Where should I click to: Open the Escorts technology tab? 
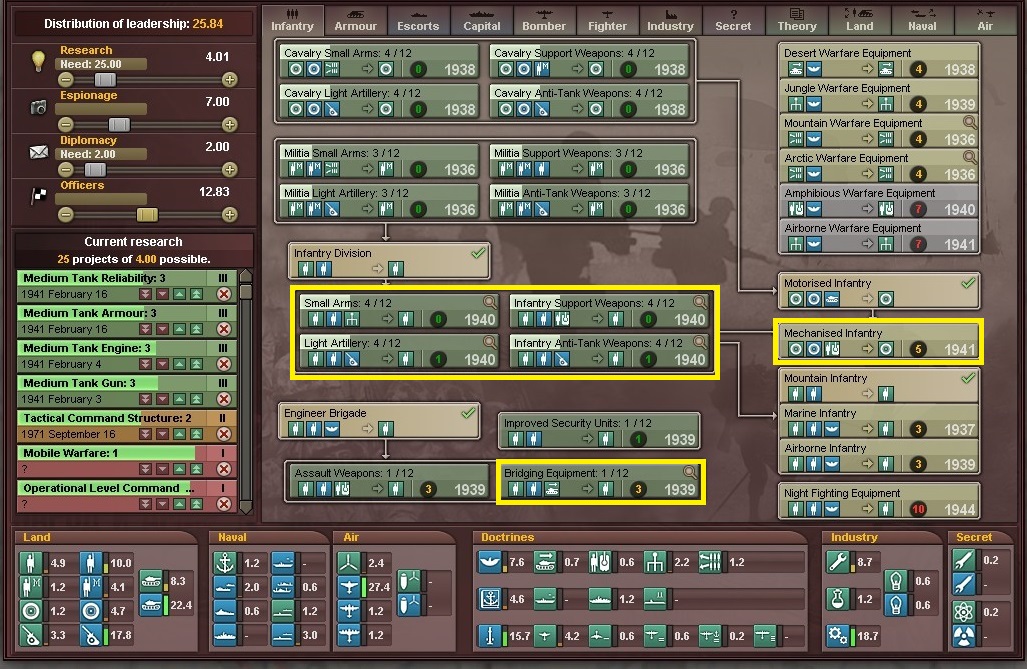point(418,21)
